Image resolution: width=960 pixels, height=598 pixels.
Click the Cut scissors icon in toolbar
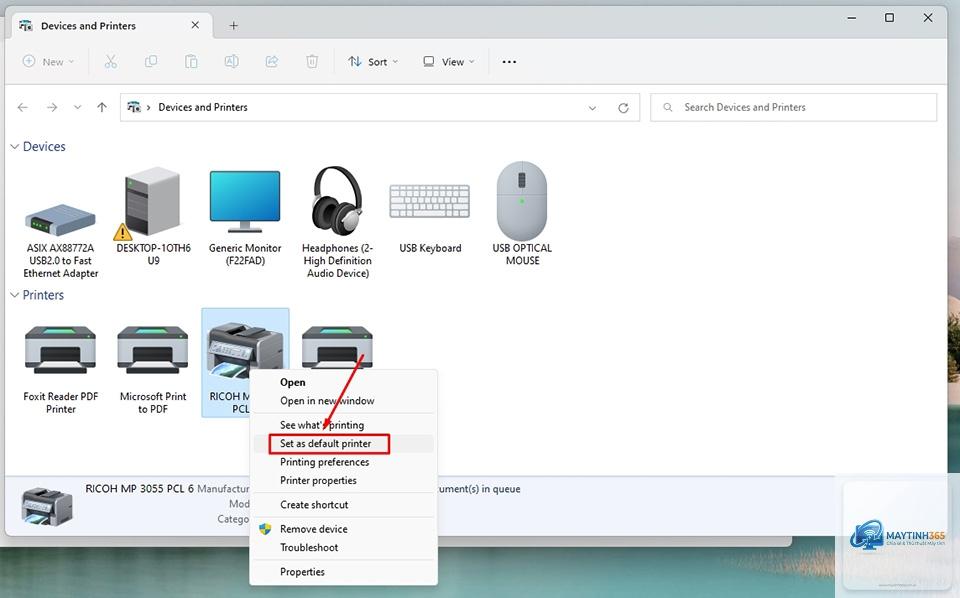(x=110, y=61)
